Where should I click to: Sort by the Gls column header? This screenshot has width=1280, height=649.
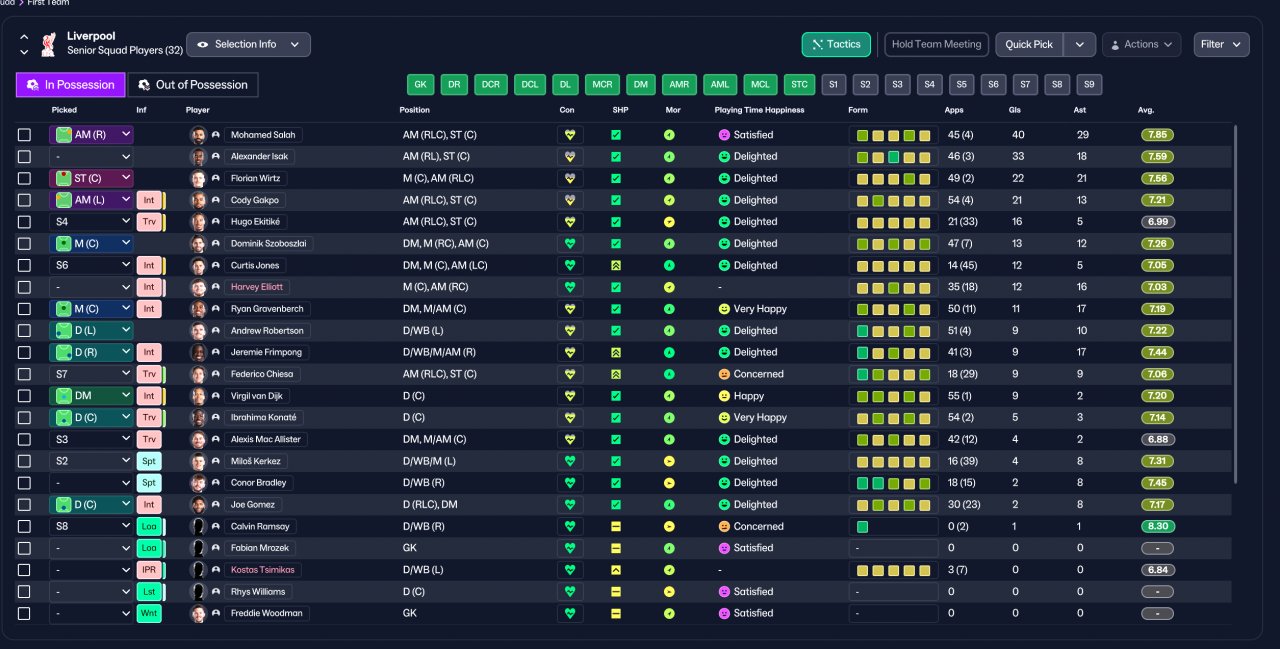[x=1016, y=110]
